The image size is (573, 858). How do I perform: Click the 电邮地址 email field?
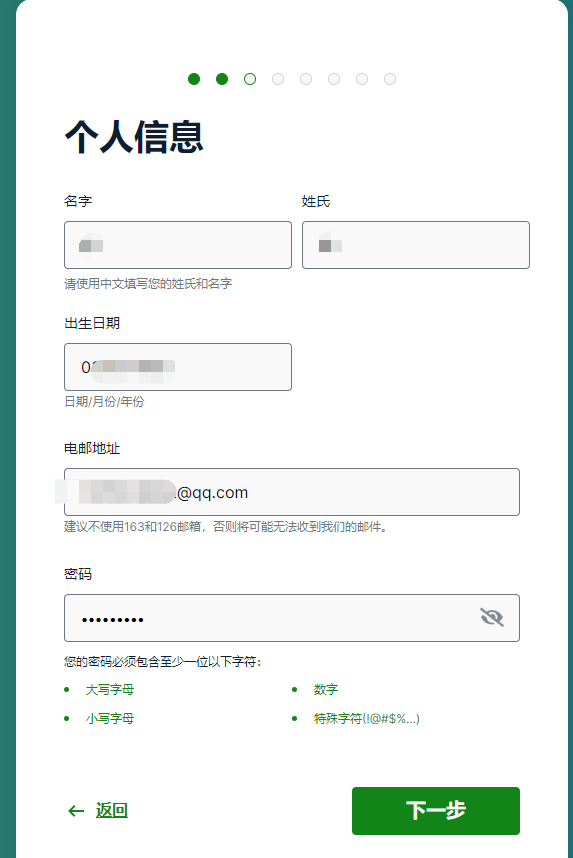292,492
